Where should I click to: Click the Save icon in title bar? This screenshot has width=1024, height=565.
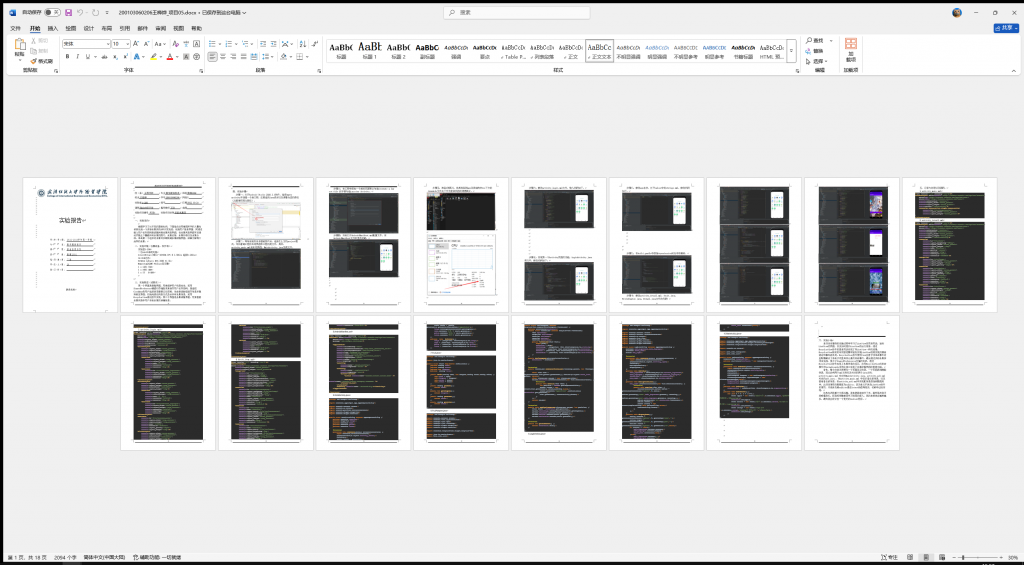pos(68,12)
